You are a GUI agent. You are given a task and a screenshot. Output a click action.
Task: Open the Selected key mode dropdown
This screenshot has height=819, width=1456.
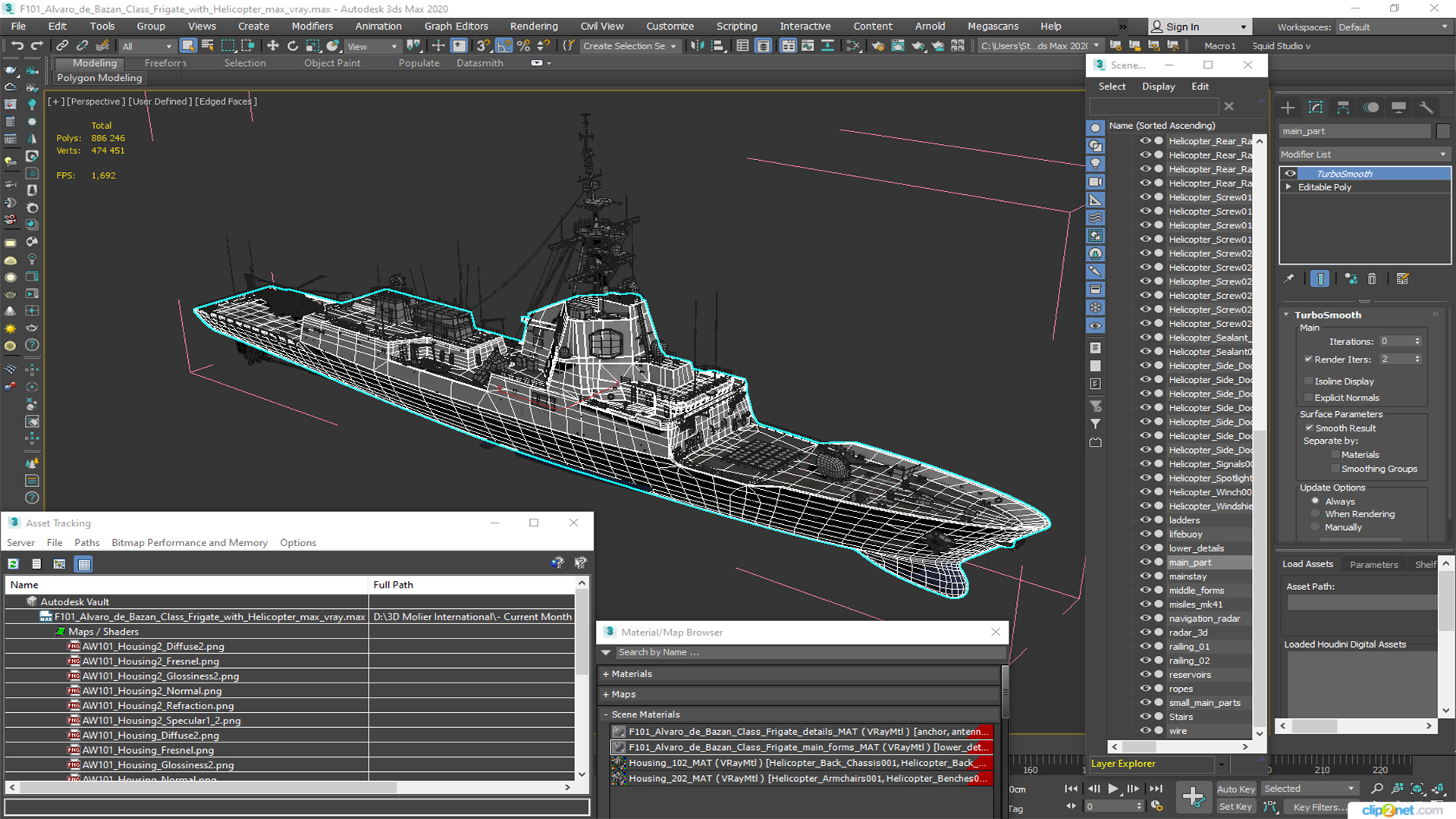pos(1309,789)
